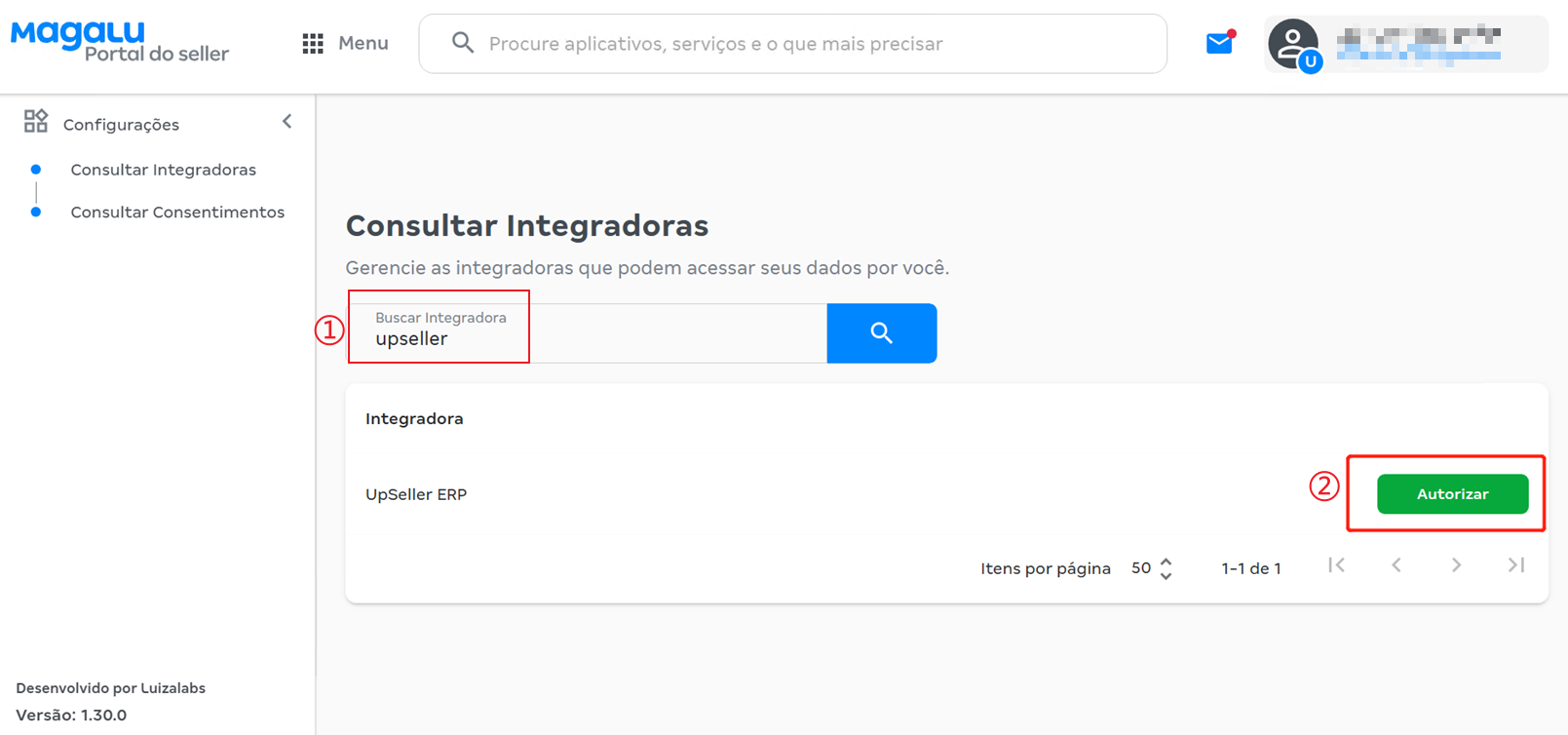This screenshot has height=735, width=1568.
Task: Authorize UpSeller ERP with Autorizar button
Action: pos(1452,494)
